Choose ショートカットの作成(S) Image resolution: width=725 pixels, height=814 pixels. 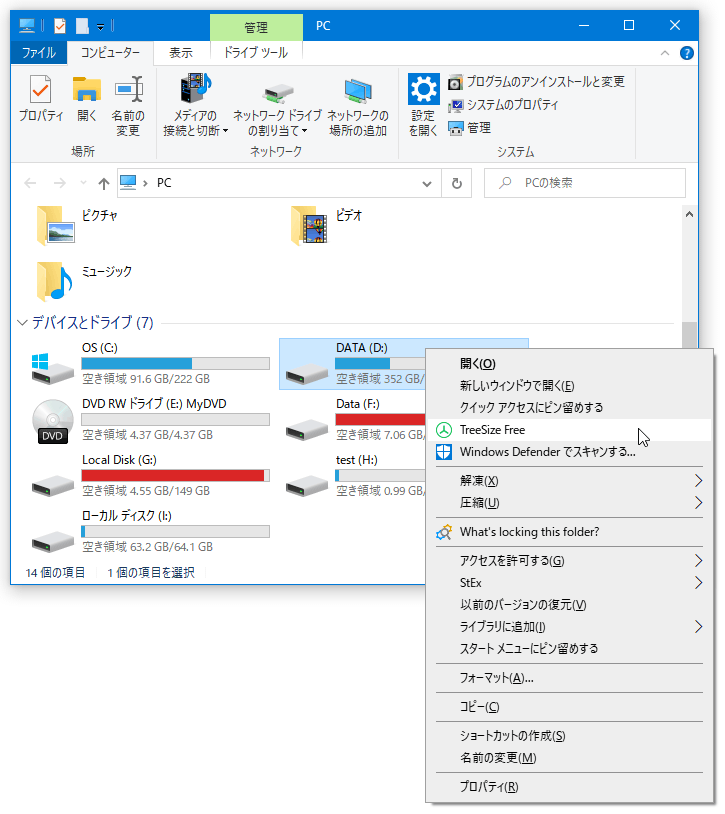(x=569, y=736)
